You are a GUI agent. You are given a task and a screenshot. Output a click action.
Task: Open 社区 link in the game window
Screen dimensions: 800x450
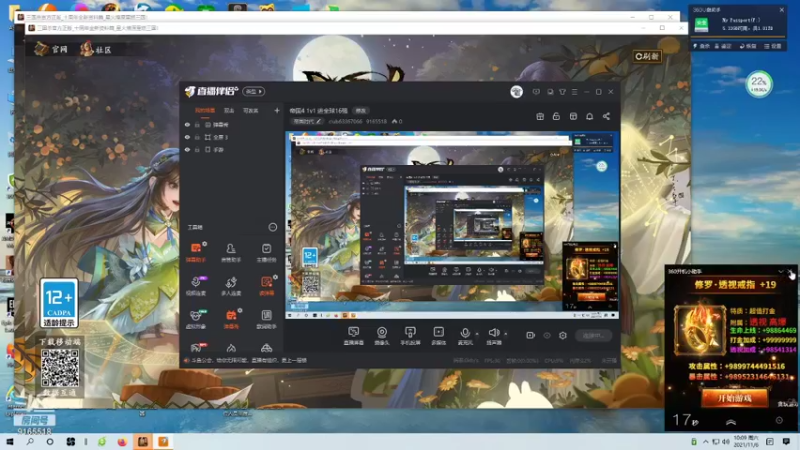point(95,49)
